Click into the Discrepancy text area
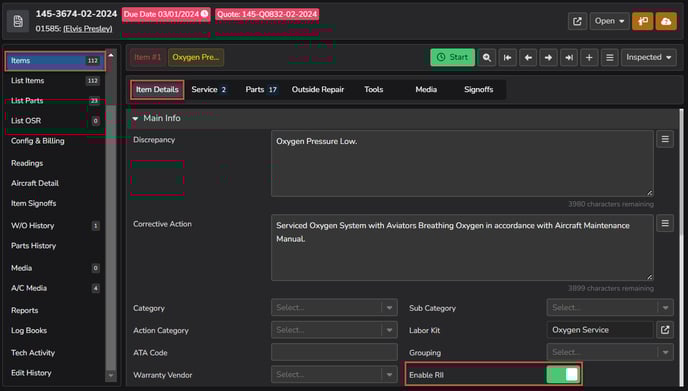 tap(462, 163)
